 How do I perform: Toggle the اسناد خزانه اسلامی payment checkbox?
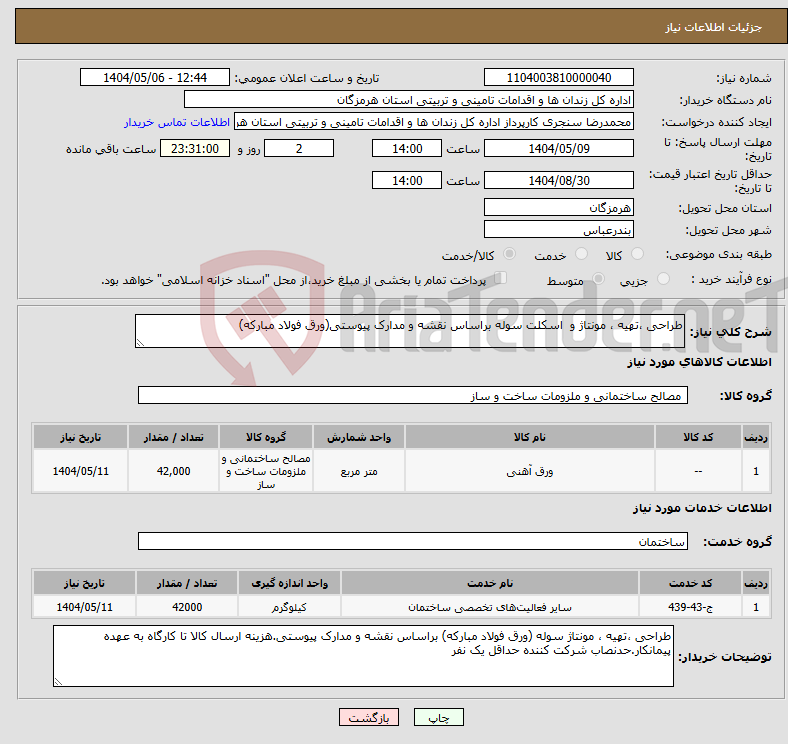[501, 278]
